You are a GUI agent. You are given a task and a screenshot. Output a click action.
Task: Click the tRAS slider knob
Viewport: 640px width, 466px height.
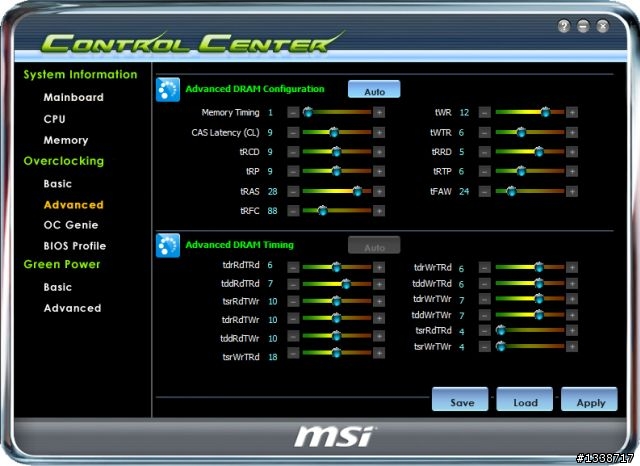pyautogui.click(x=357, y=191)
